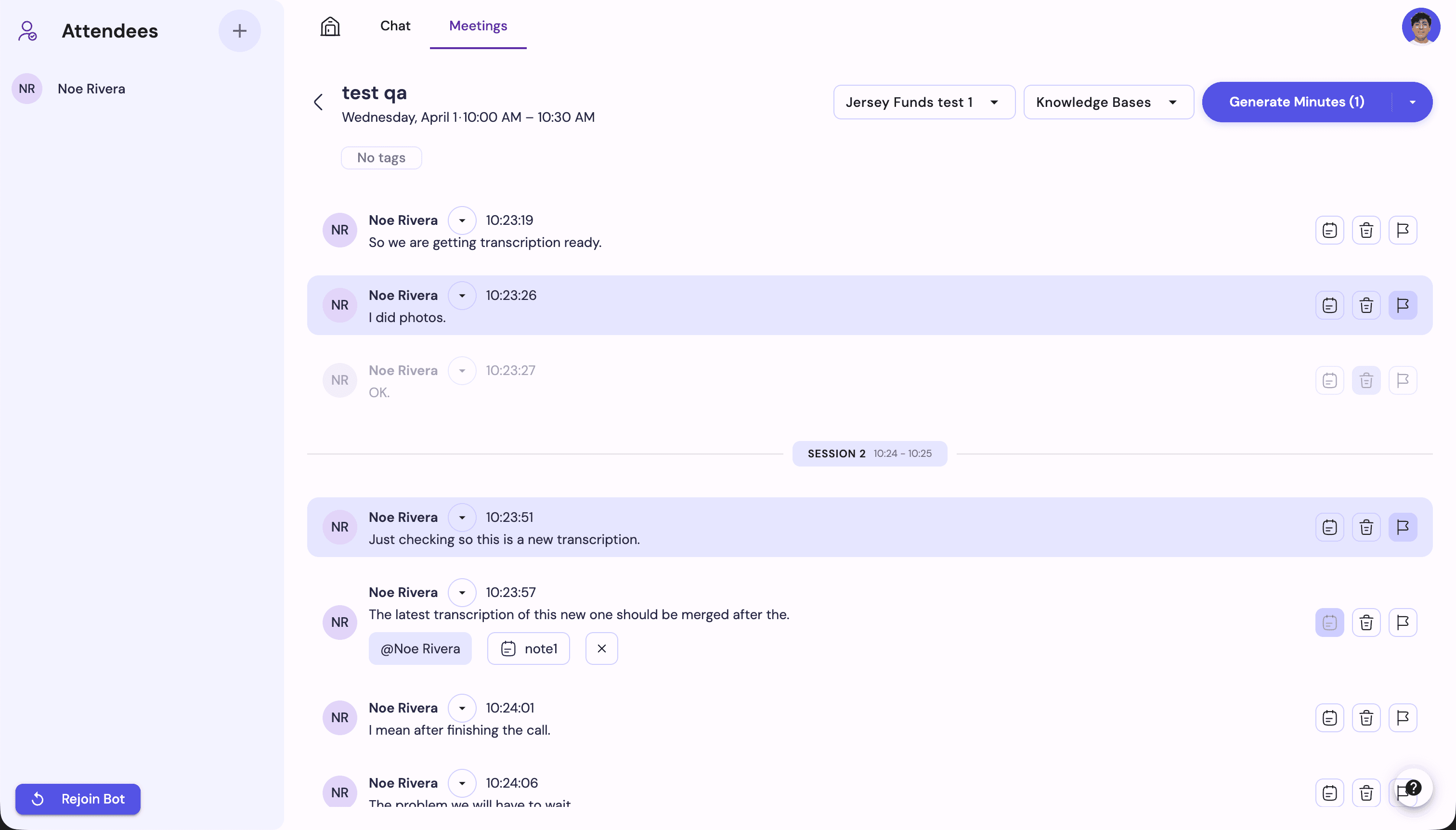Remove note1 with the X button

click(601, 648)
